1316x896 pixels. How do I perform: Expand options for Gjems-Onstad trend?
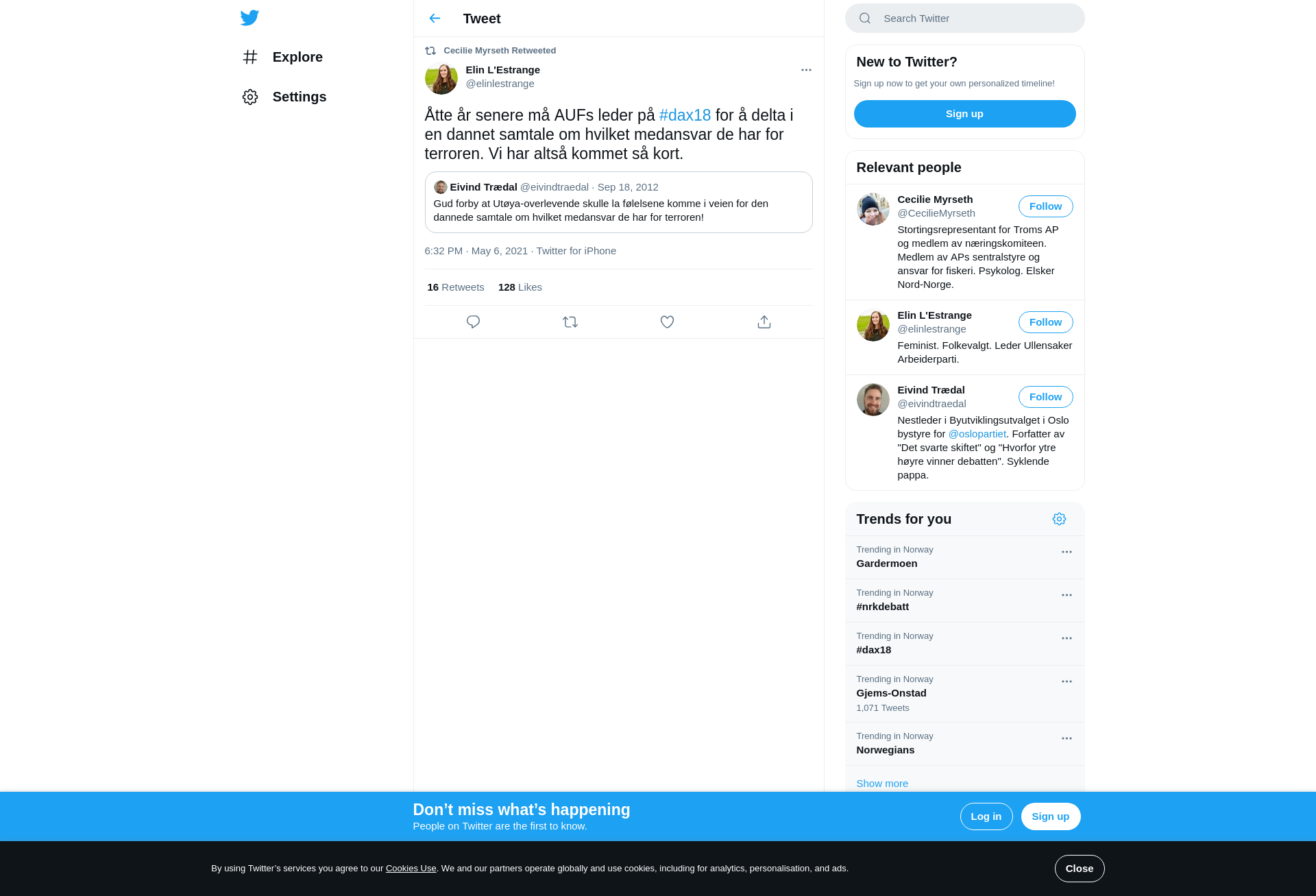click(1067, 681)
